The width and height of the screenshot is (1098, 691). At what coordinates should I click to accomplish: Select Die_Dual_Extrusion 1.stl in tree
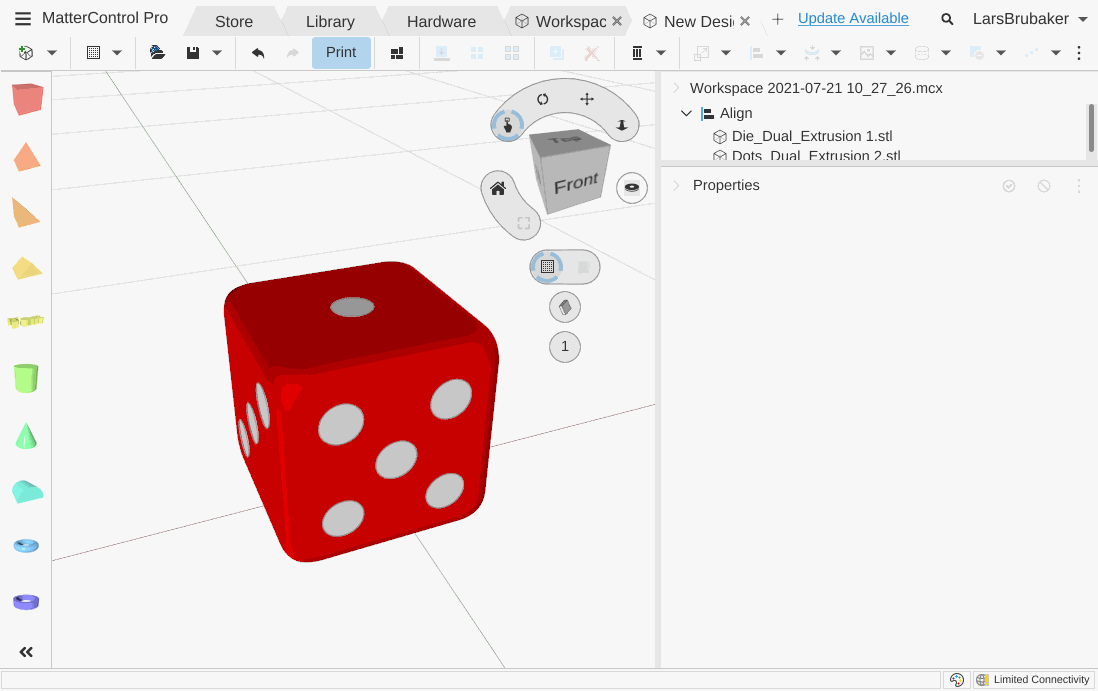811,136
